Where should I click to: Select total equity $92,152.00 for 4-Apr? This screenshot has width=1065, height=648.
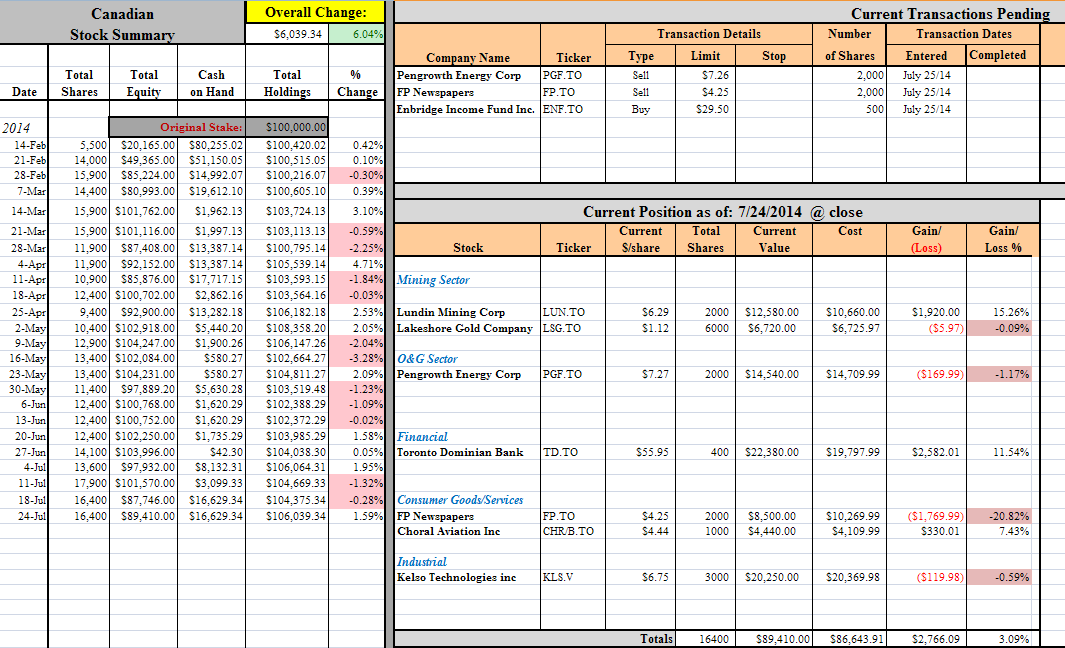pyautogui.click(x=143, y=264)
